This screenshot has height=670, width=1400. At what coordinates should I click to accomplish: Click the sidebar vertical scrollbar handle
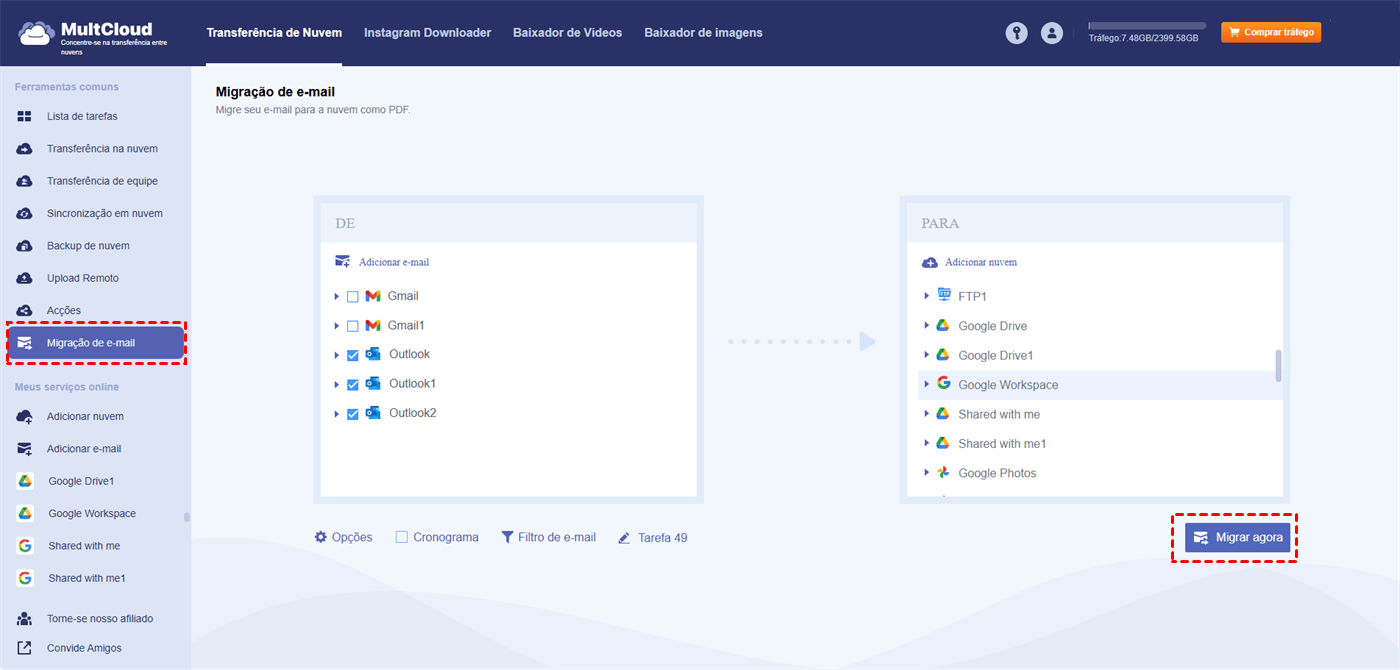186,517
